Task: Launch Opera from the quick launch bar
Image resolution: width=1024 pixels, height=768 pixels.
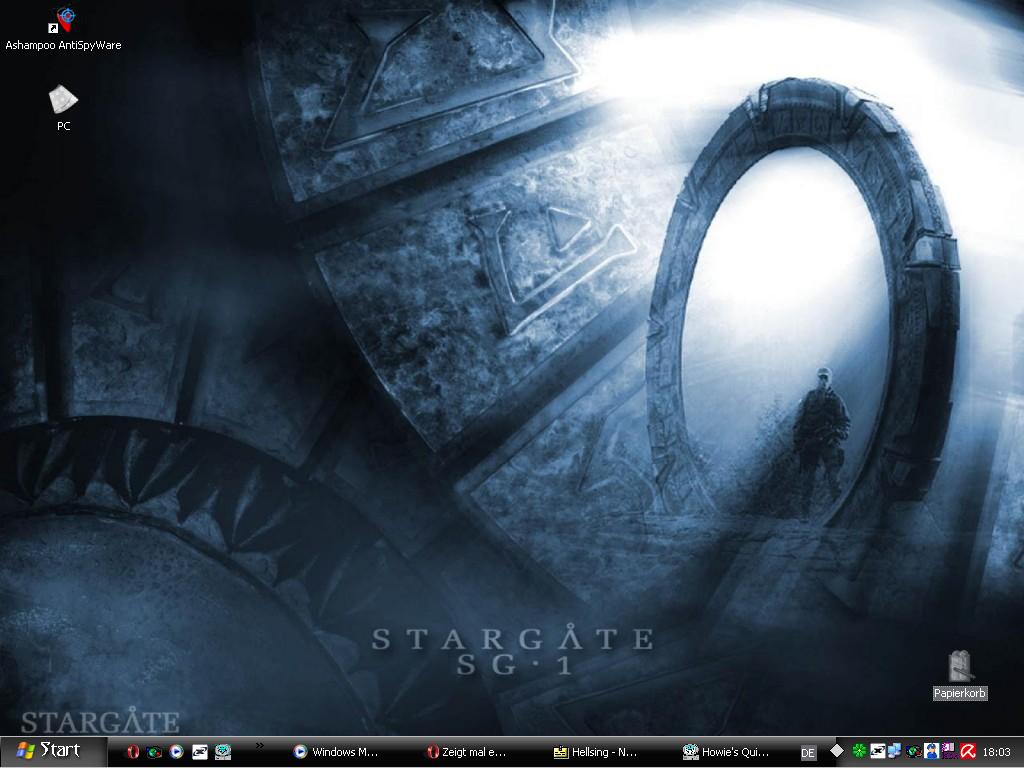Action: click(133, 752)
